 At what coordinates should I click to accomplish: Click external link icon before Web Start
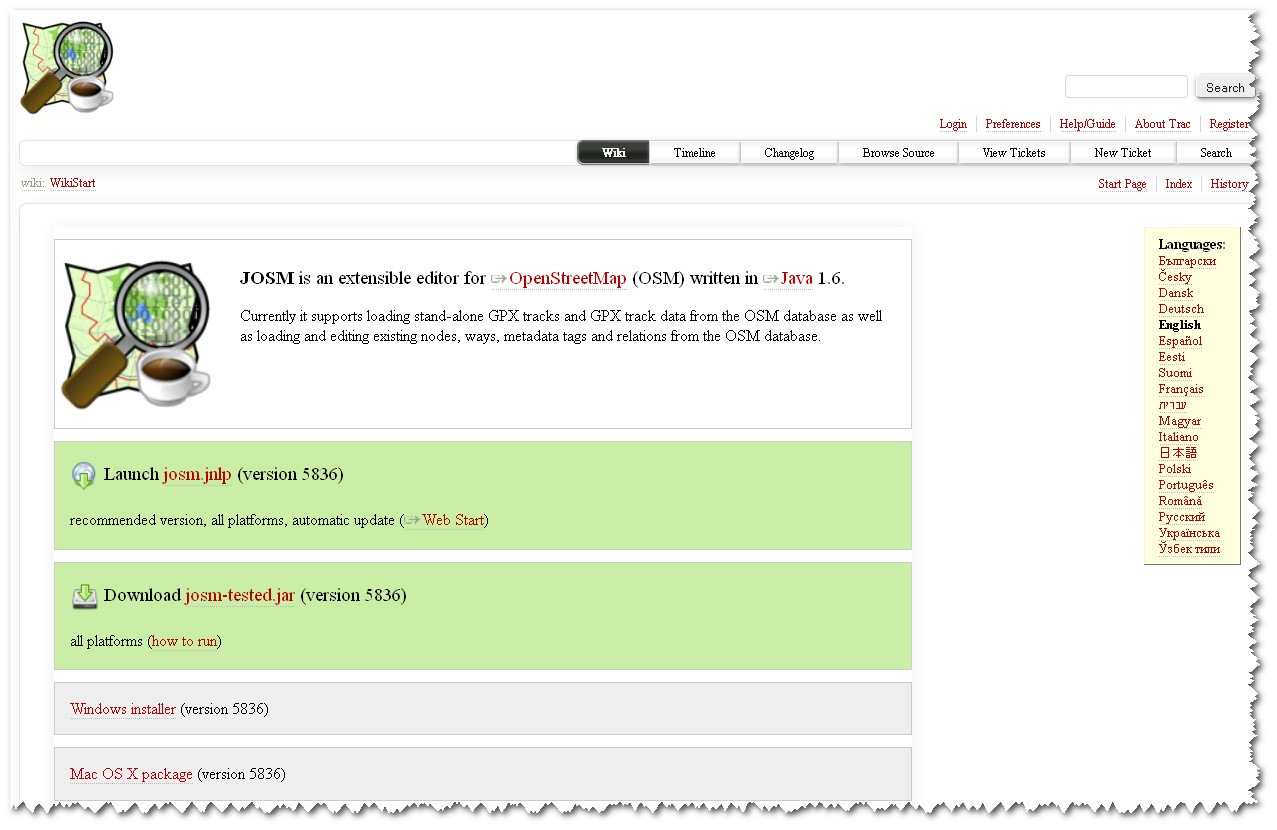(412, 521)
